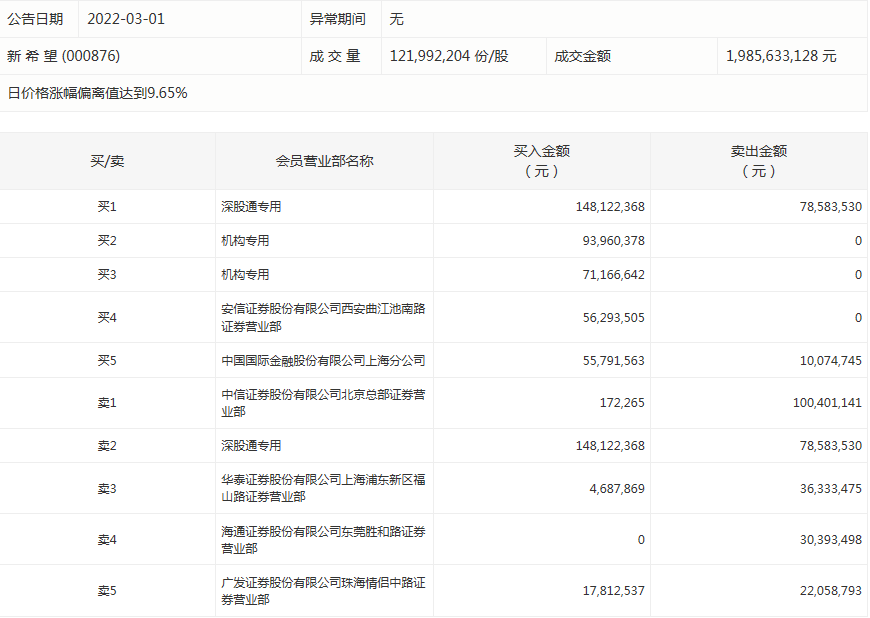Image resolution: width=870 pixels, height=618 pixels.
Task: Select sell amount 0 in 买2 row
Action: pyautogui.click(x=858, y=241)
